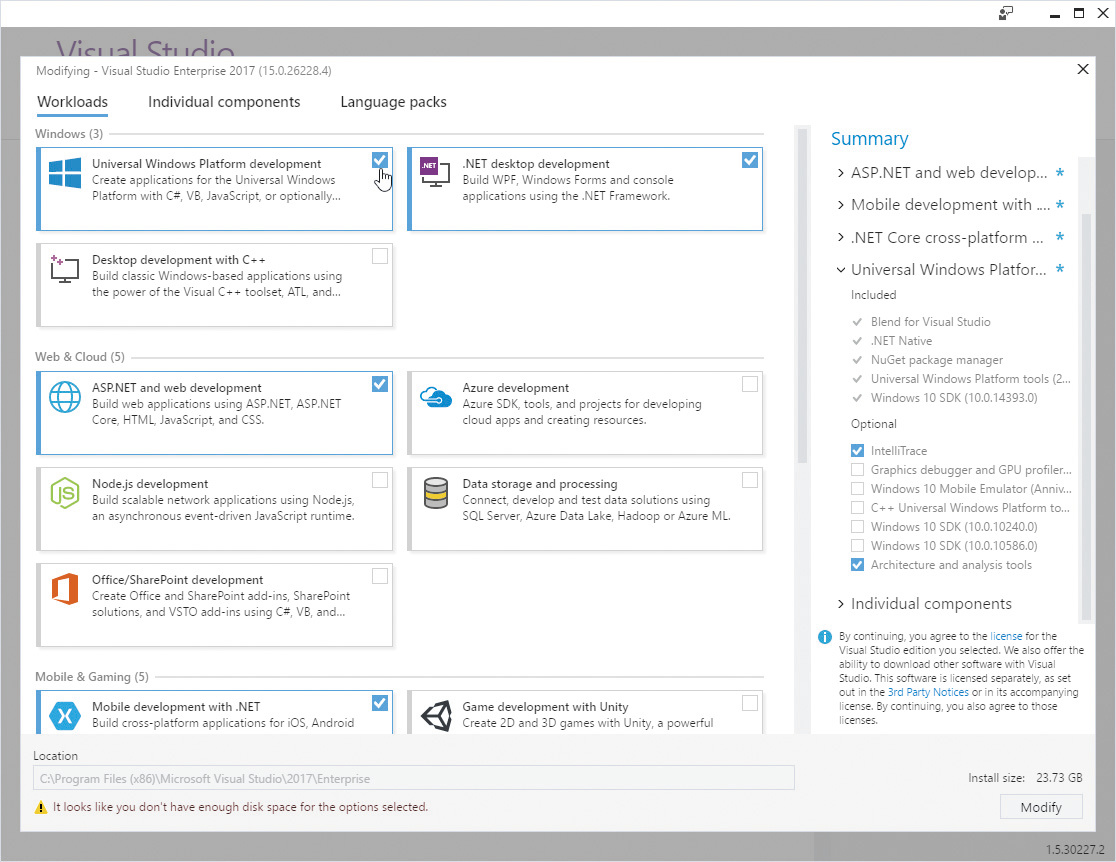1116x862 pixels.
Task: Click the Azure development cloud icon
Action: click(435, 397)
